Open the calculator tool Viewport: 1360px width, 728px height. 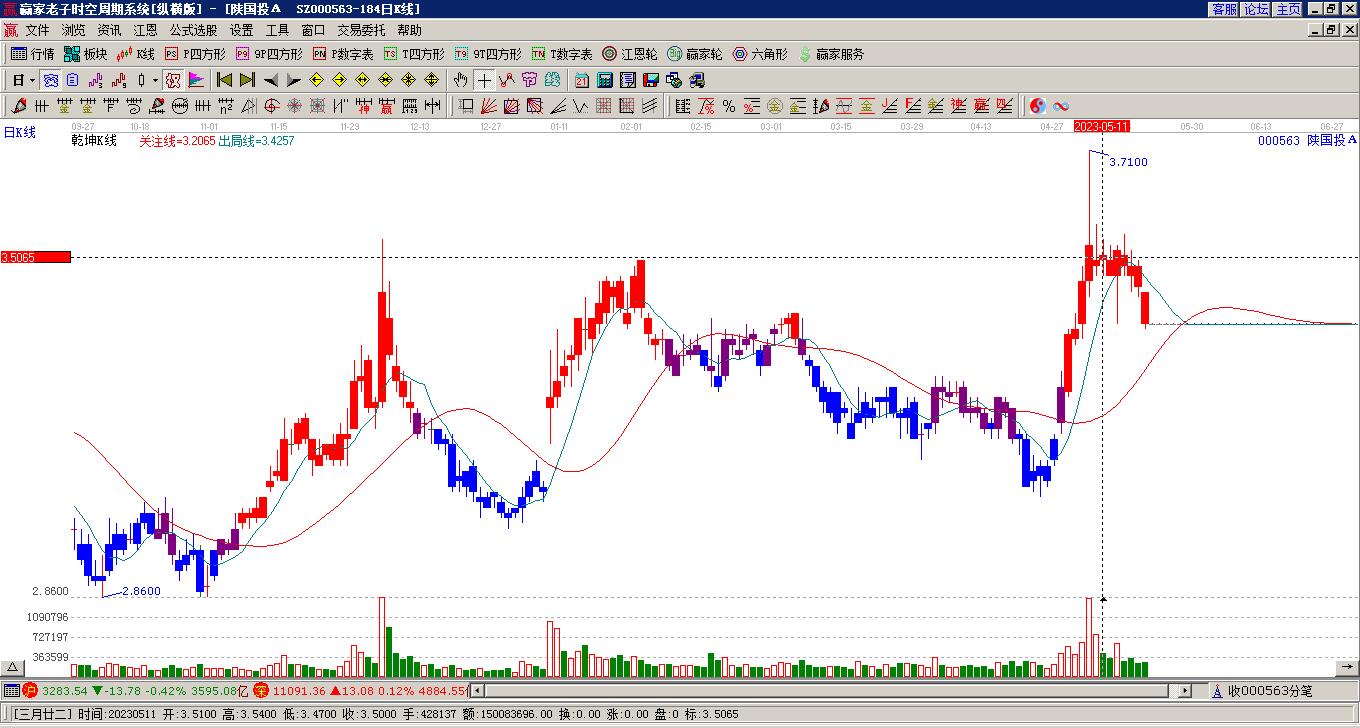click(605, 80)
